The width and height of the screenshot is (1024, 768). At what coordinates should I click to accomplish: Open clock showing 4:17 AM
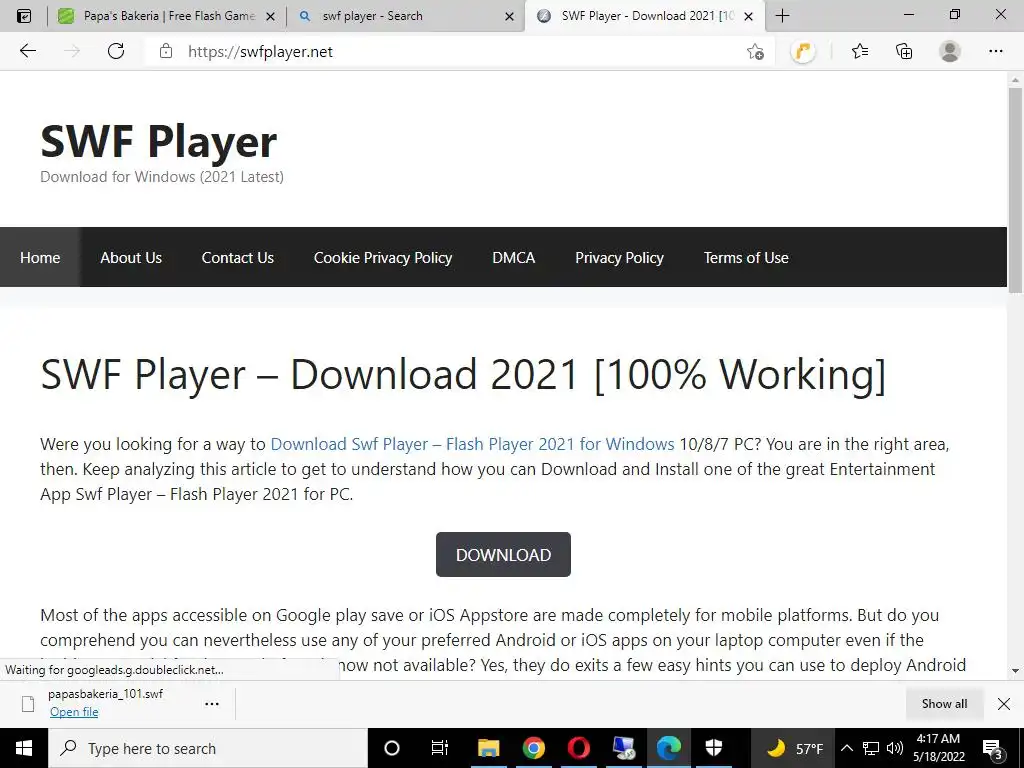[938, 748]
